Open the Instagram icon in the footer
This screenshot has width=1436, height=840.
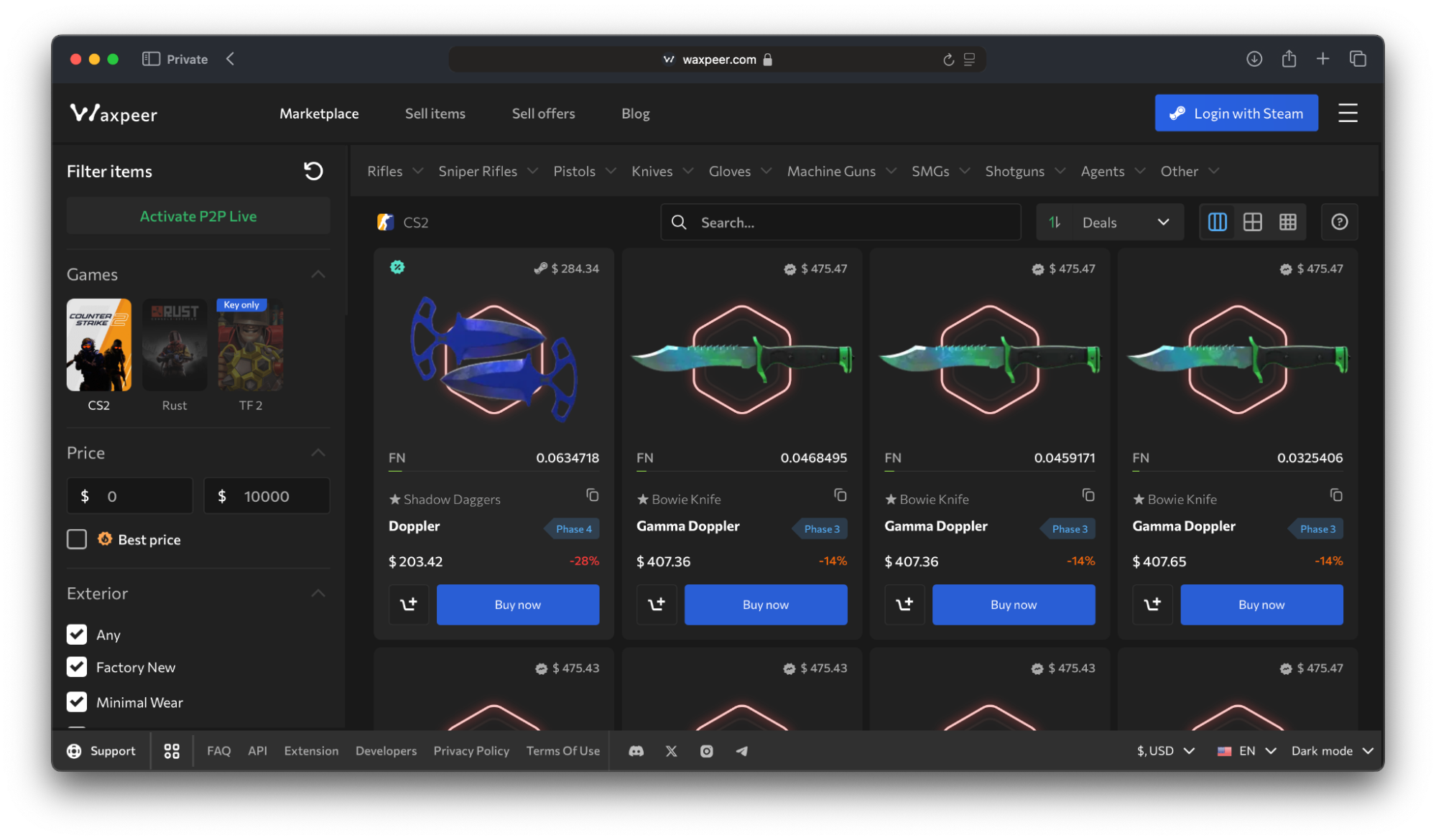[x=706, y=751]
